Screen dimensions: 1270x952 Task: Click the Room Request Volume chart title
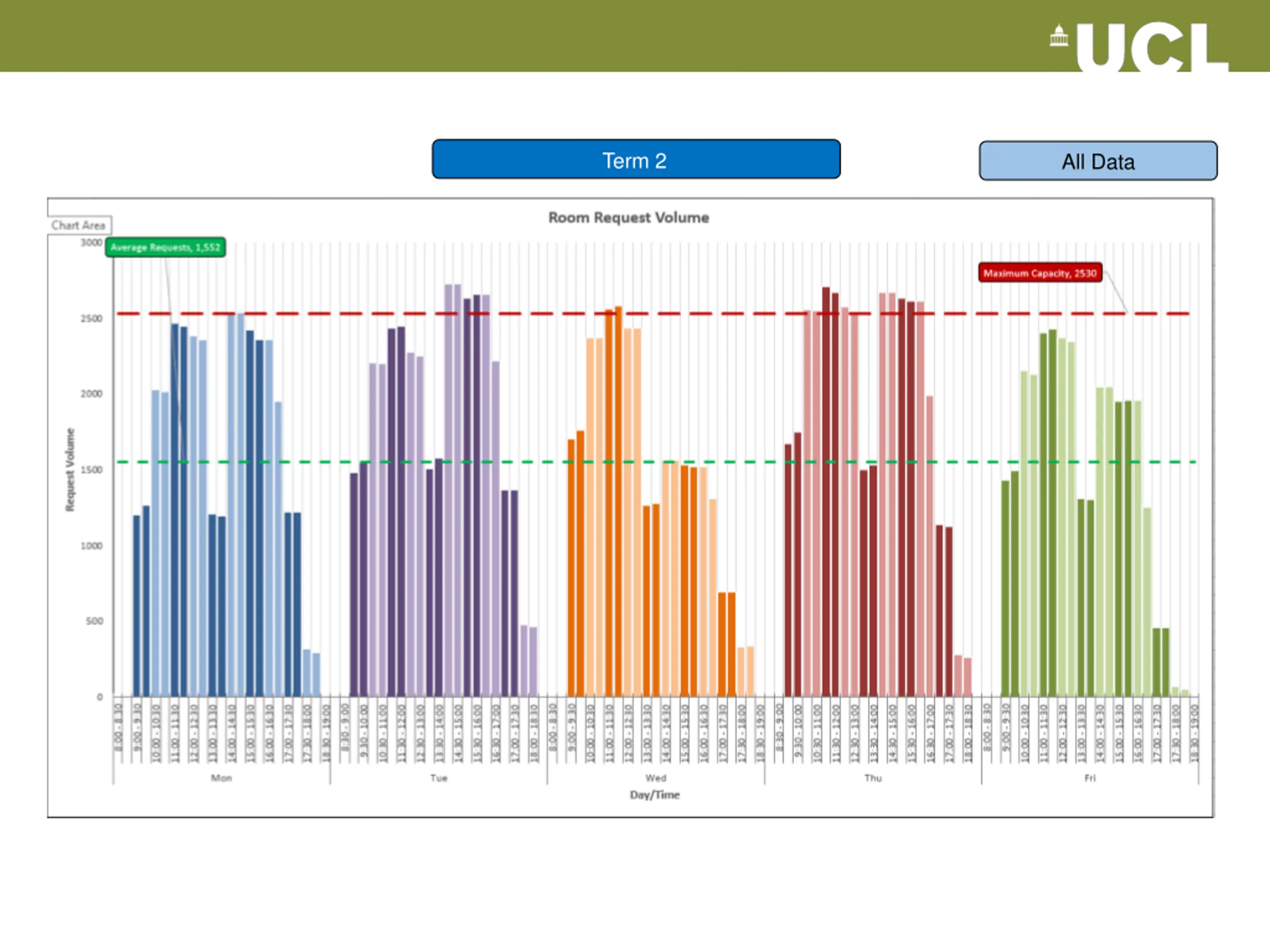(628, 218)
